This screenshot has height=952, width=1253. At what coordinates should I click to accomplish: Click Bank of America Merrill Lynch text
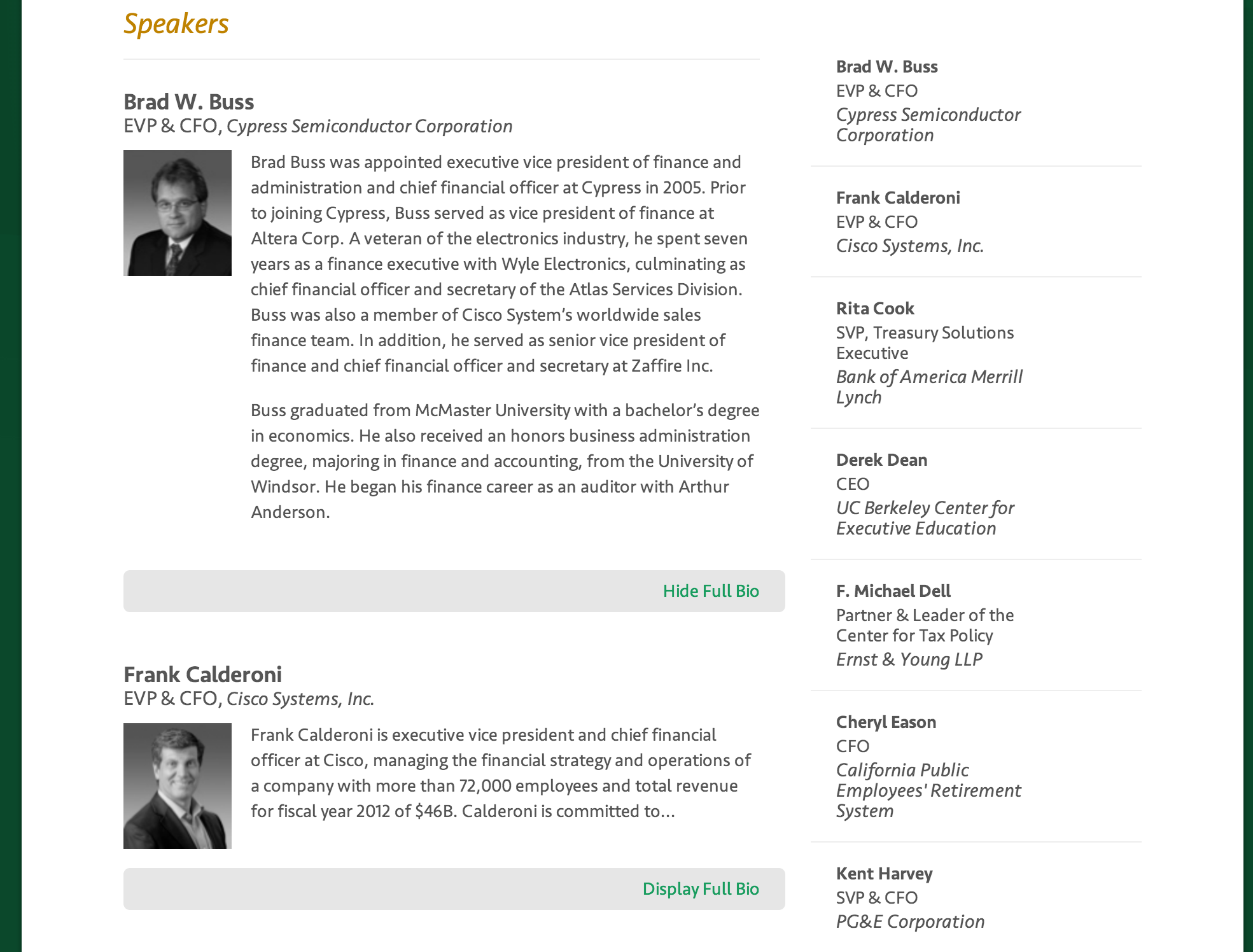pos(929,387)
